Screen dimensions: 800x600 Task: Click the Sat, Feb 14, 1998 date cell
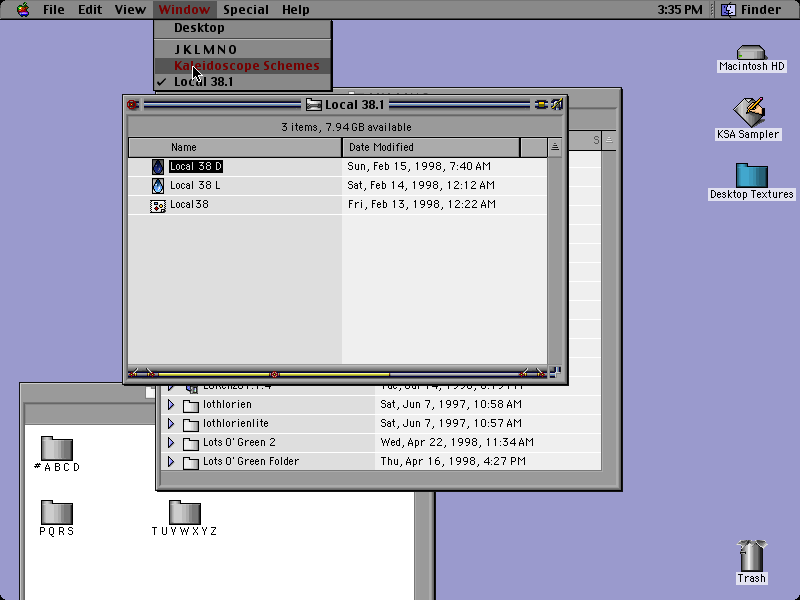click(421, 185)
